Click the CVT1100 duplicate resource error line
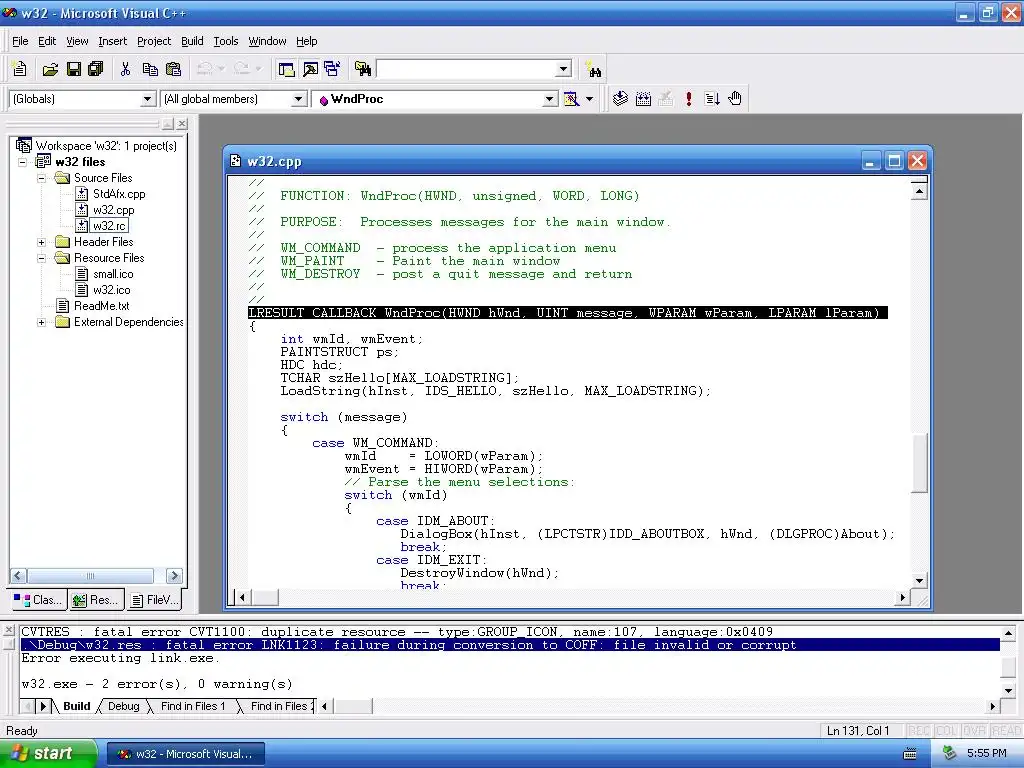 [x=397, y=632]
